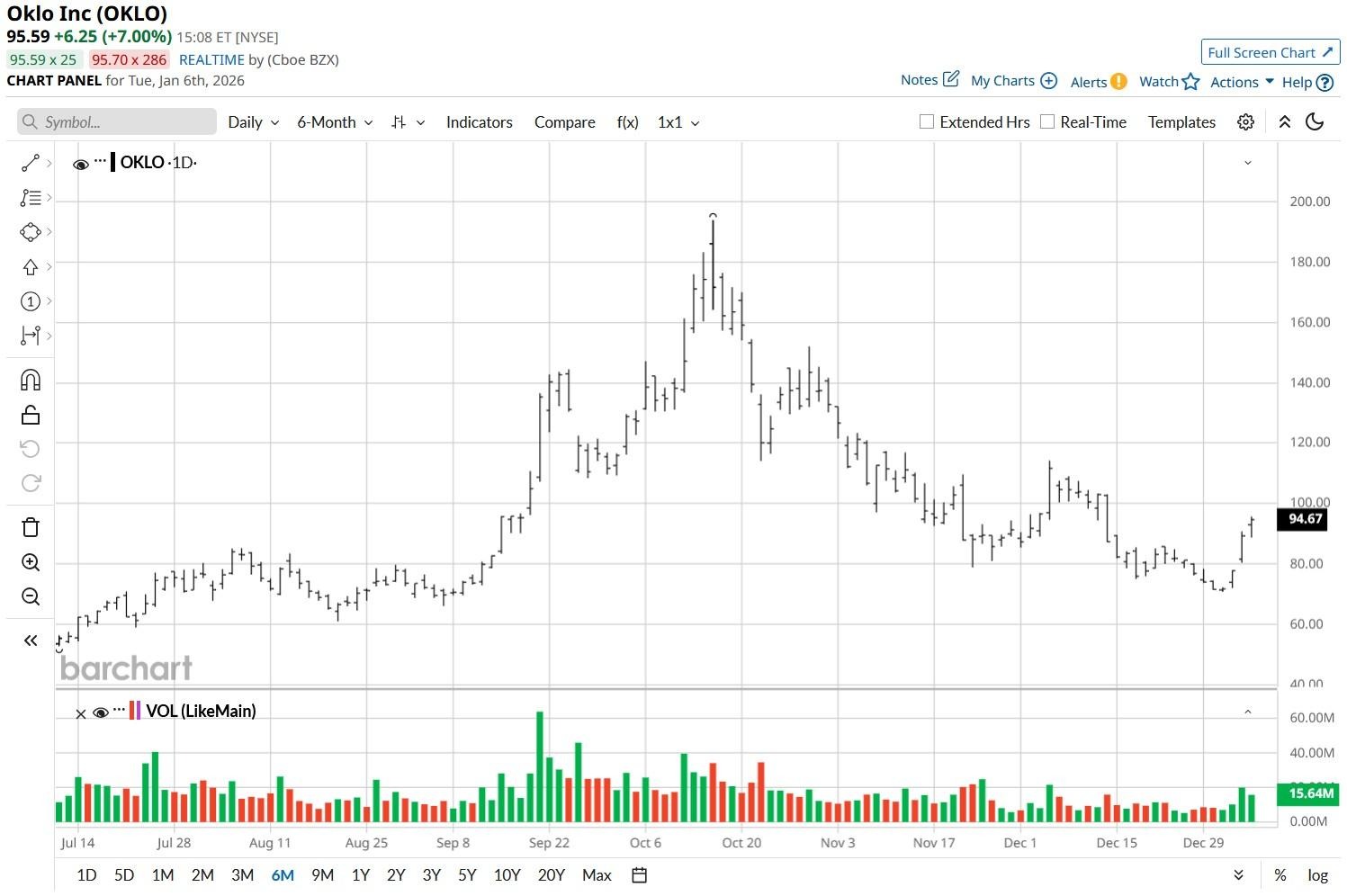Open VOL indicator more options dots

(119, 710)
